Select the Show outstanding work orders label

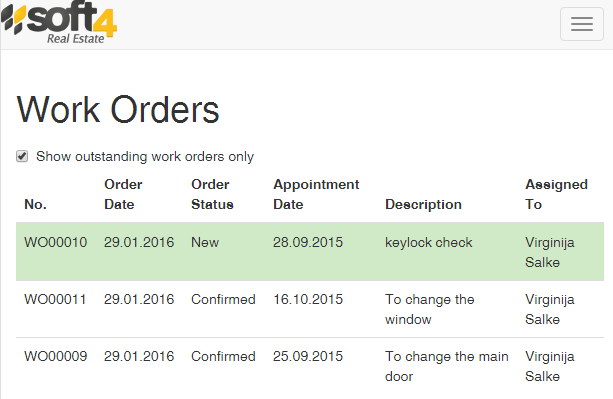pos(145,157)
